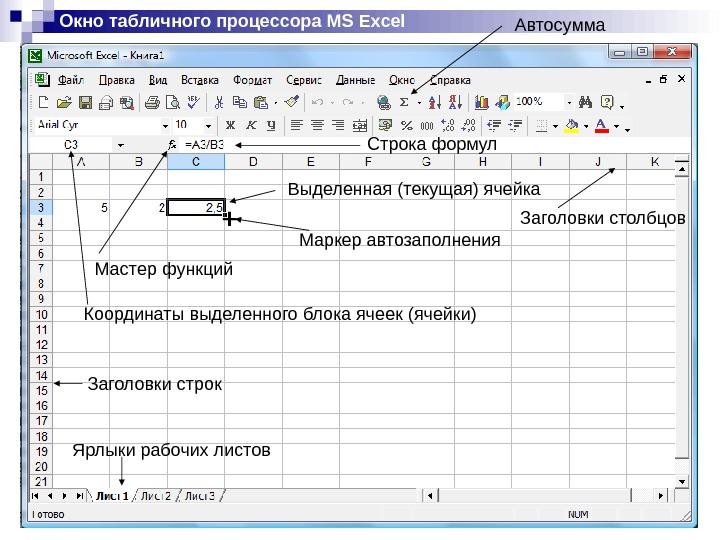Expand the Font Color dropdown arrow

(x=617, y=126)
